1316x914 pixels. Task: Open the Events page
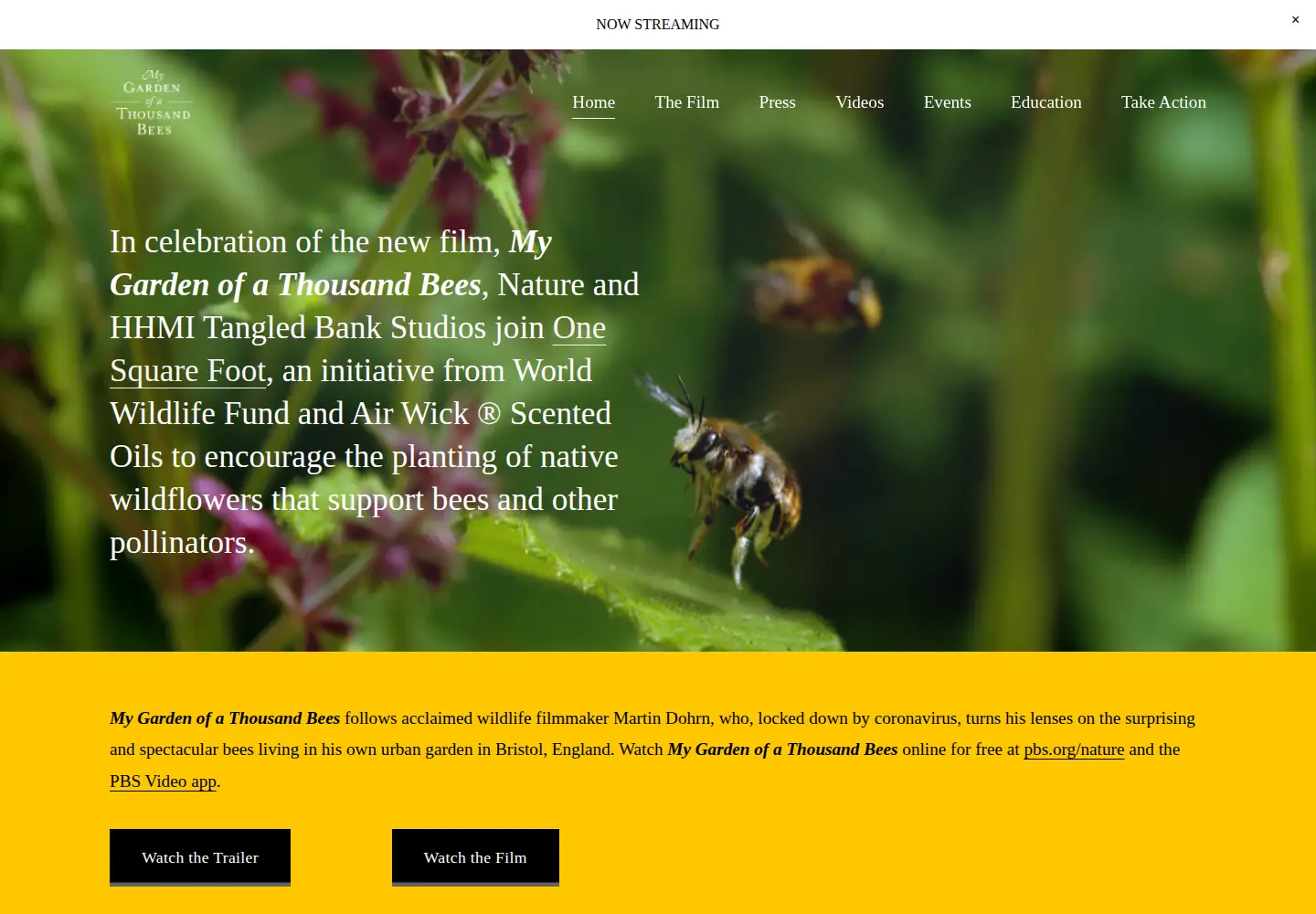[947, 102]
